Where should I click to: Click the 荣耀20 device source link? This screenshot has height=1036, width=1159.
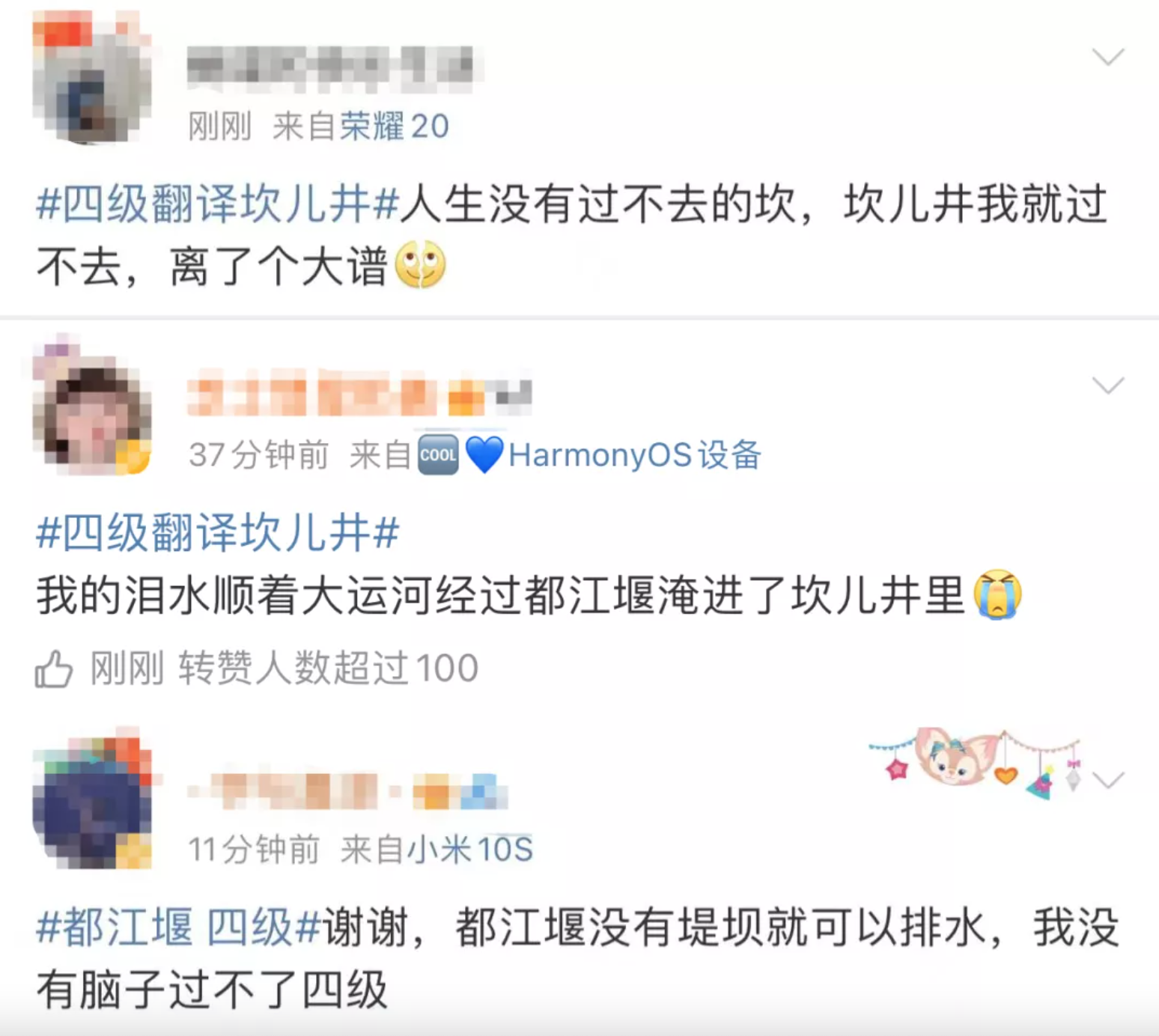[x=395, y=126]
